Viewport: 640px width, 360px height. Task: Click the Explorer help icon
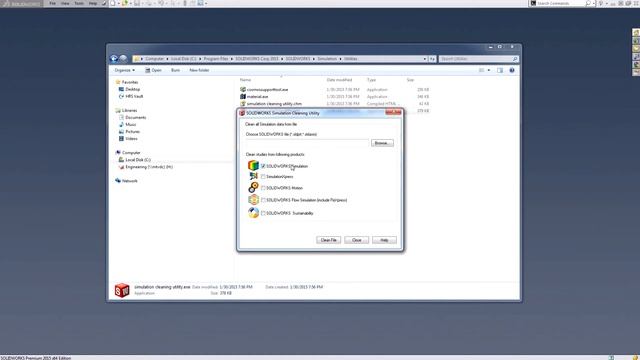(x=512, y=70)
